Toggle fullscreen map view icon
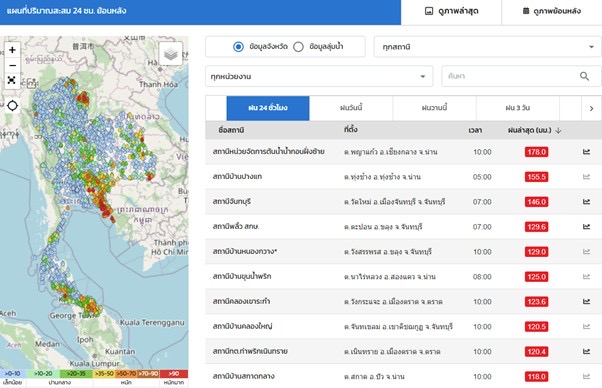This screenshot has height=388, width=602. [x=12, y=80]
